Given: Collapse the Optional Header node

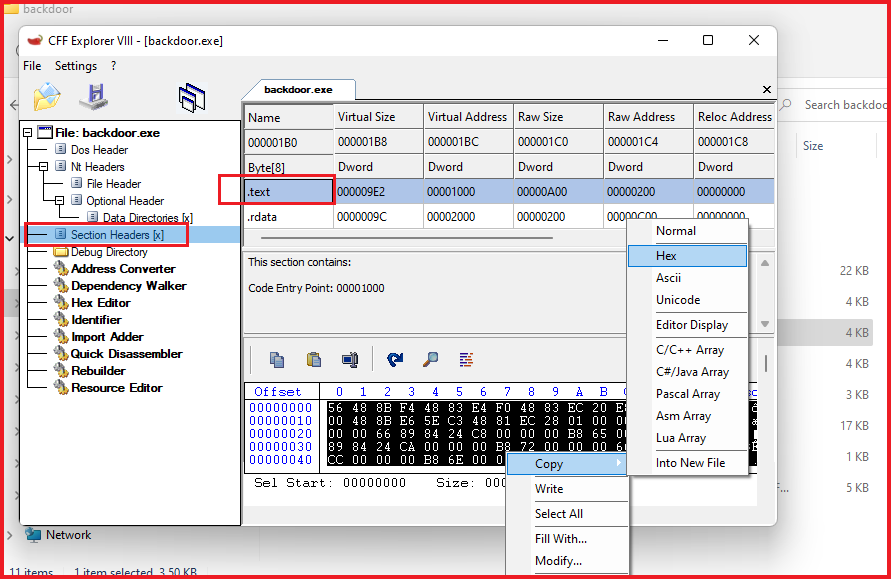Looking at the screenshot, I should (62, 200).
